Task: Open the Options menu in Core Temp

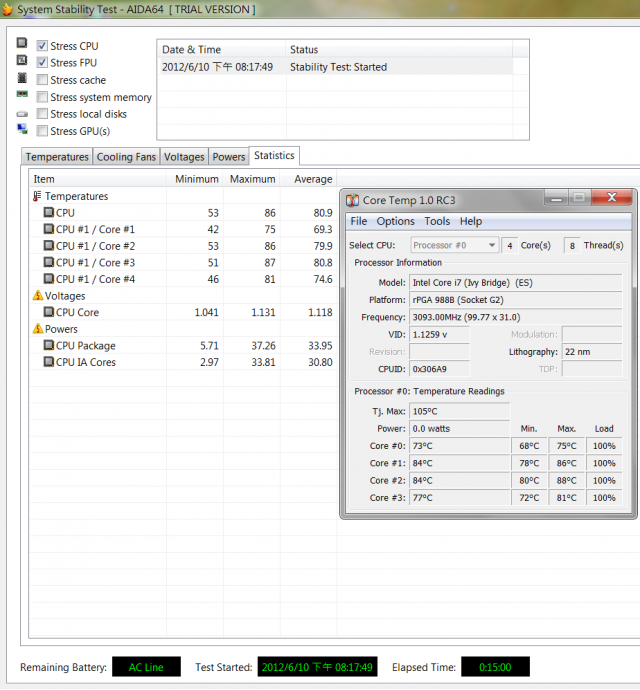Action: coord(395,221)
